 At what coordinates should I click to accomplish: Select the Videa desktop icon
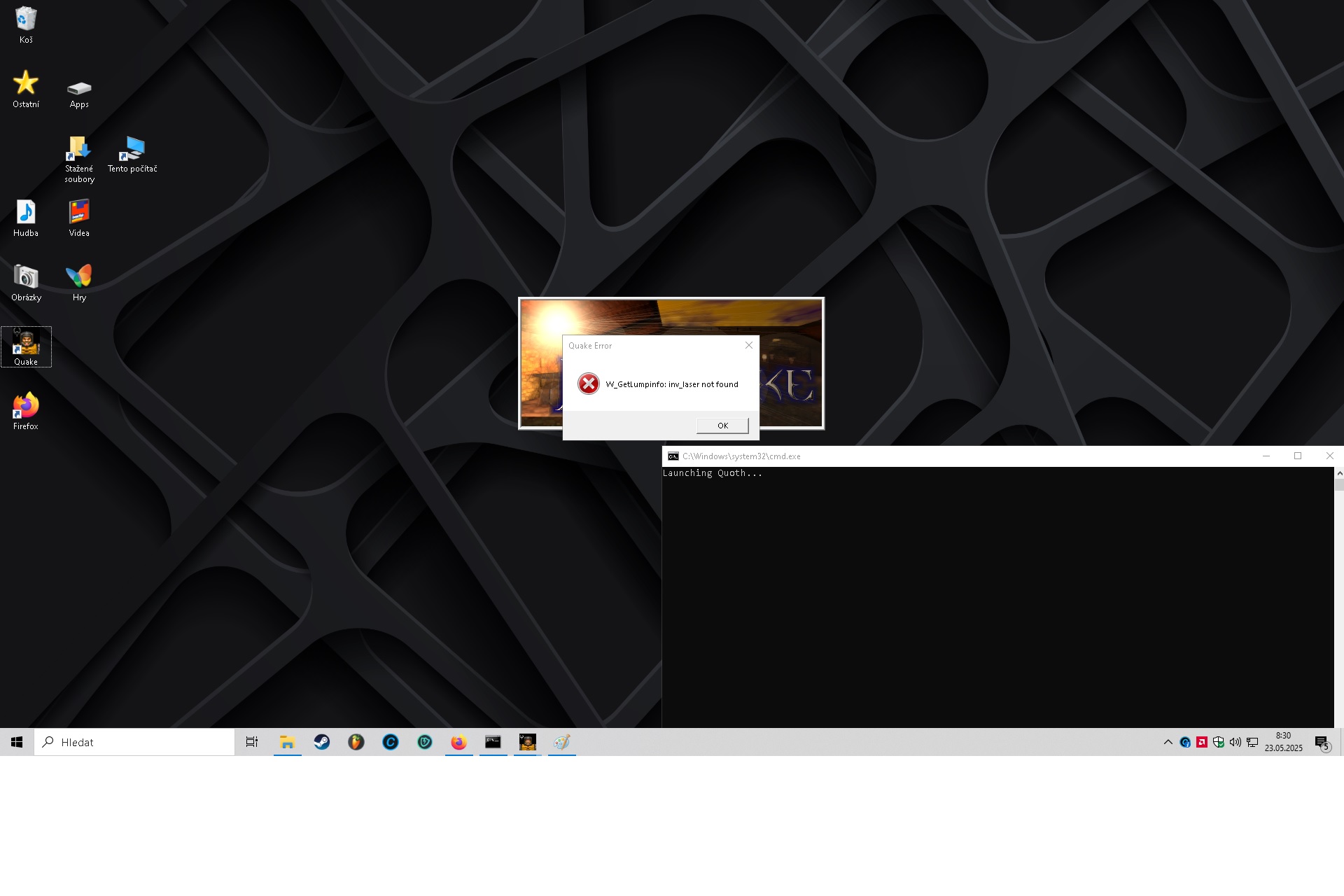(x=79, y=218)
